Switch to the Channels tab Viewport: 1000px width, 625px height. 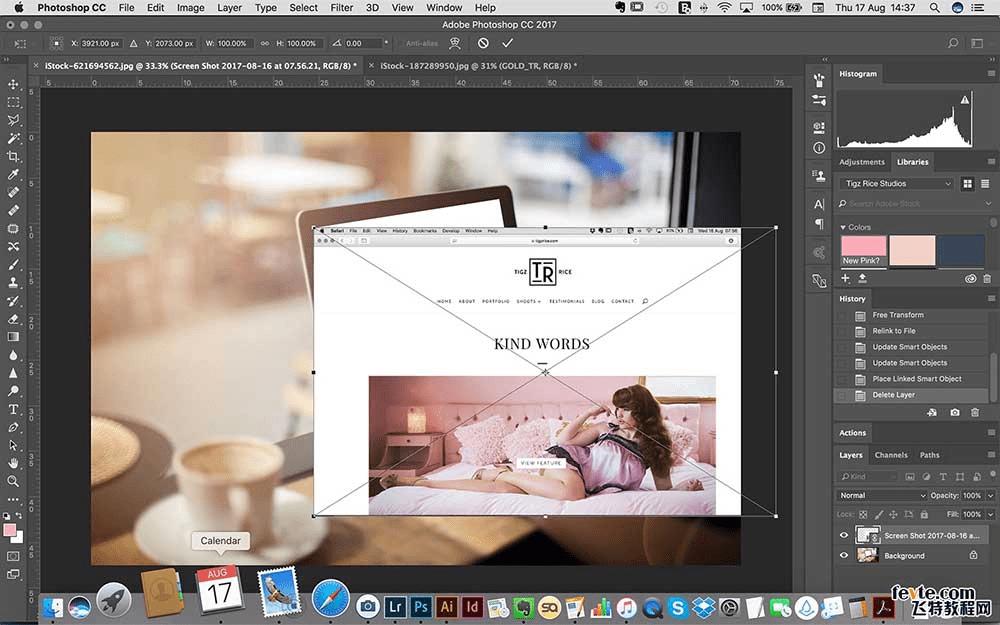click(890, 455)
